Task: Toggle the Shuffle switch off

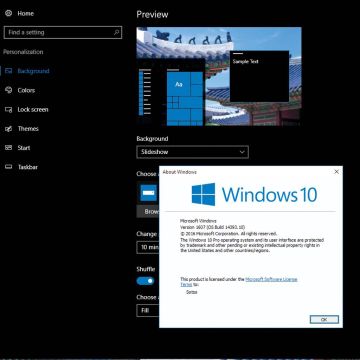Action: tap(145, 281)
